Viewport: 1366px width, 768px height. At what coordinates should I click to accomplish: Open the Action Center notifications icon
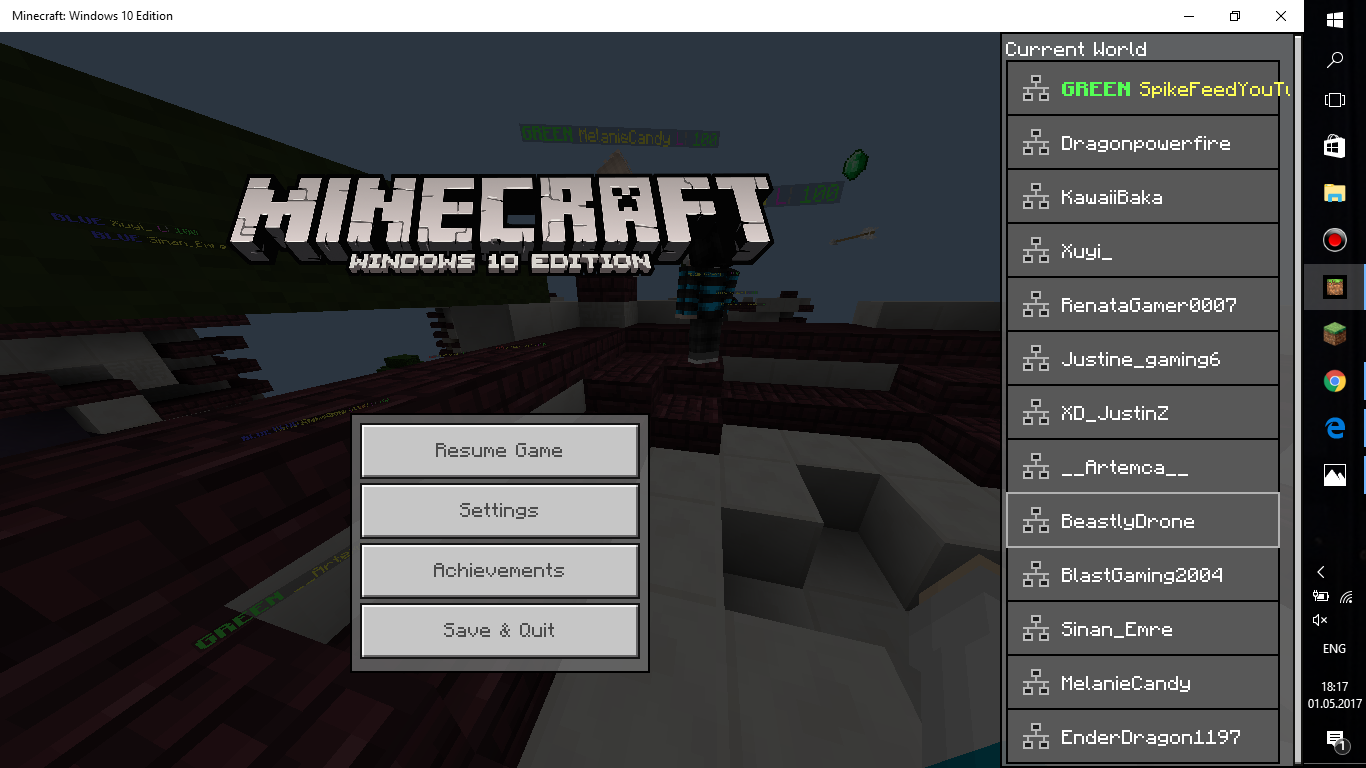1334,740
